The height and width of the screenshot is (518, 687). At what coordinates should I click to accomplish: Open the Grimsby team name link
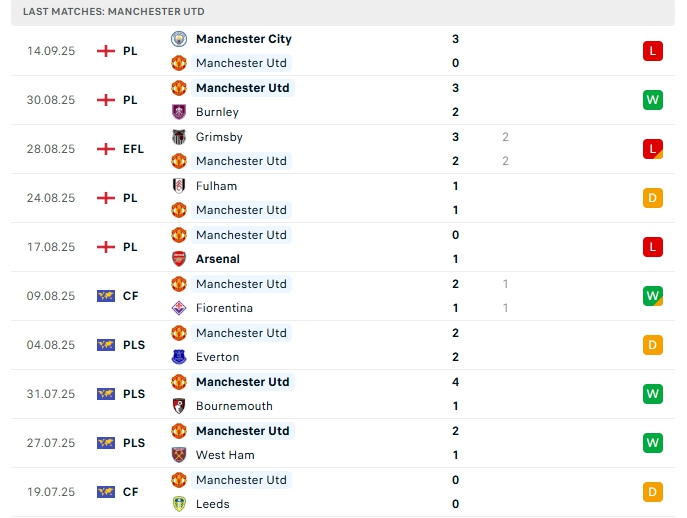[219, 137]
